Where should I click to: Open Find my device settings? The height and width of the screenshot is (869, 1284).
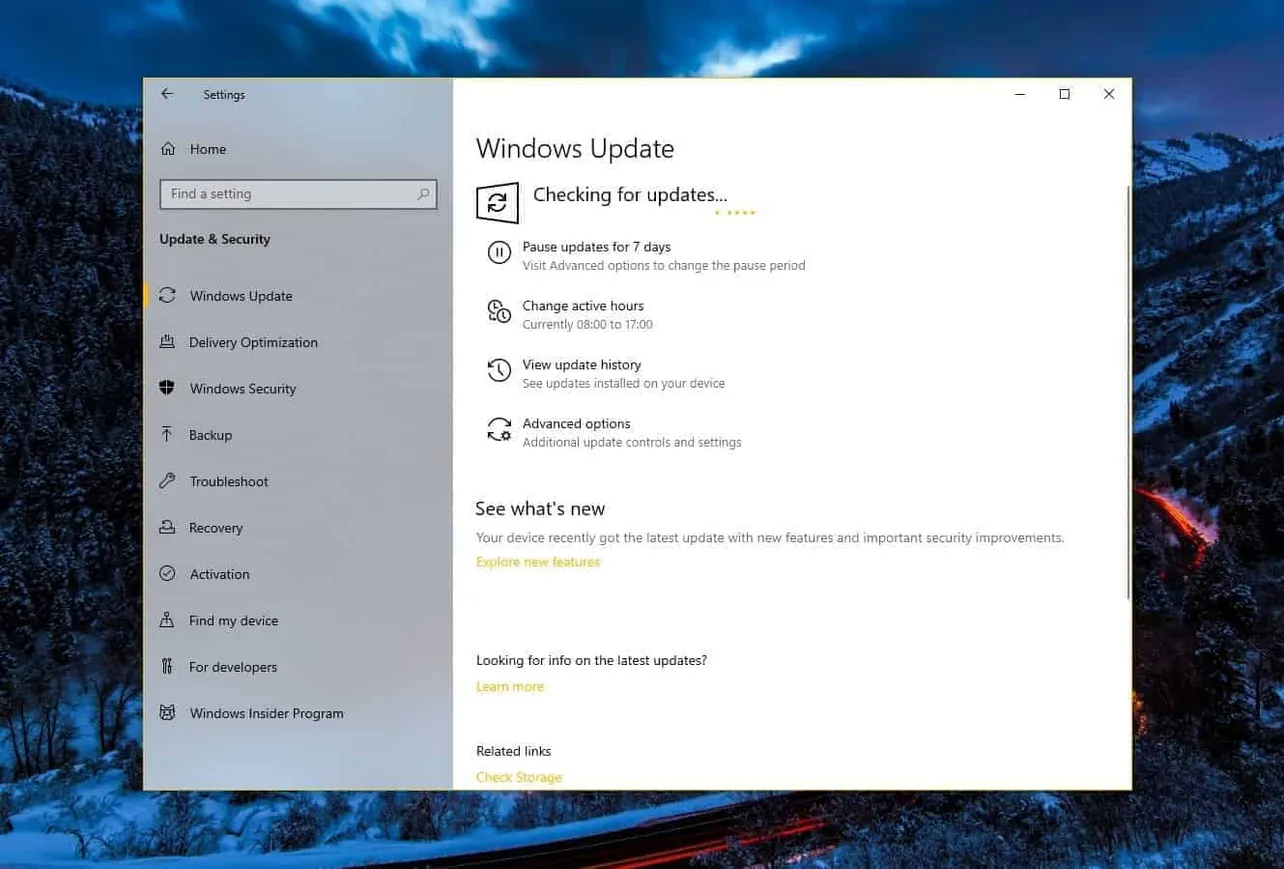click(232, 620)
